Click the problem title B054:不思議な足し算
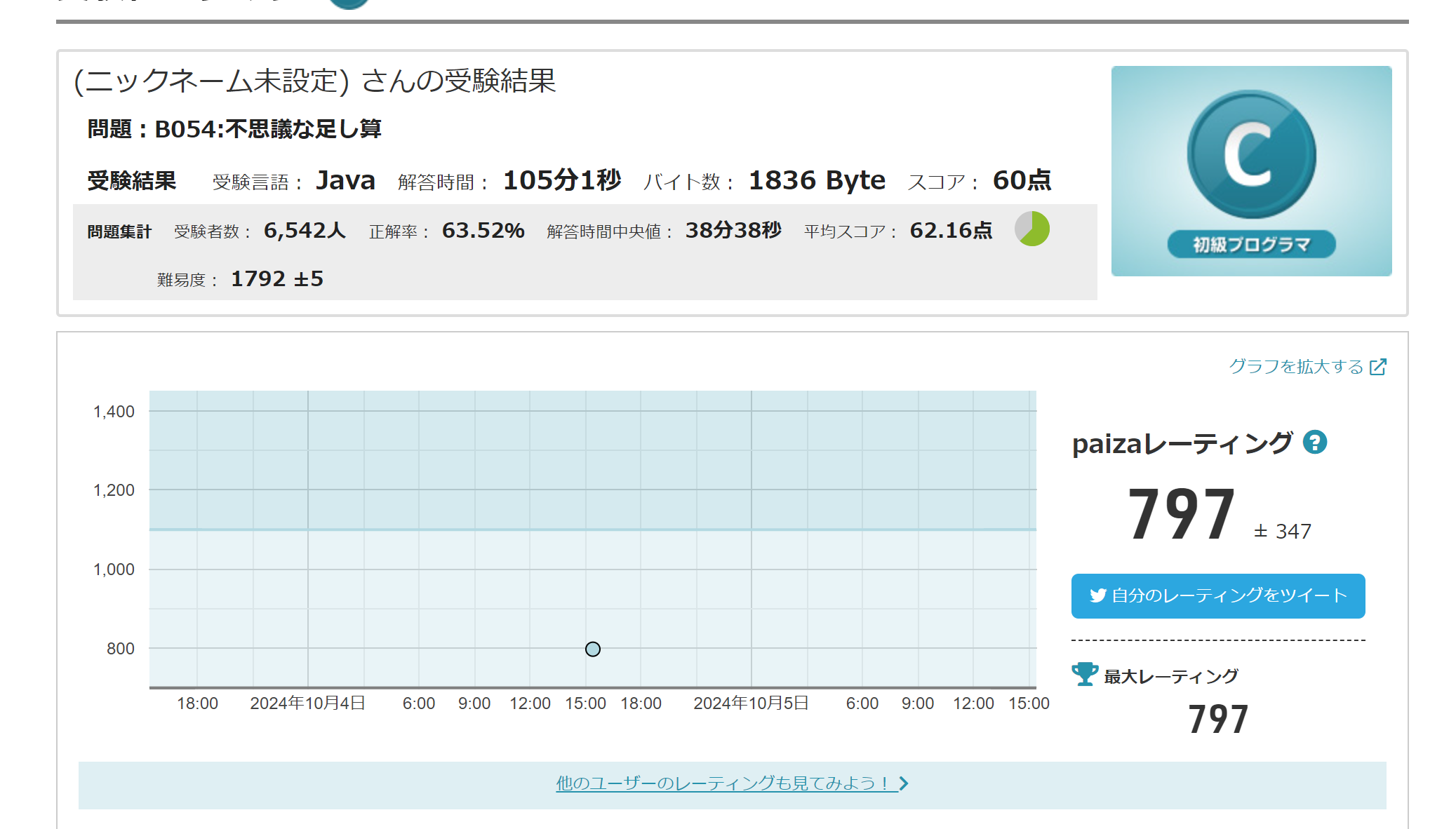Screen dimensions: 1456x829 coord(267,129)
